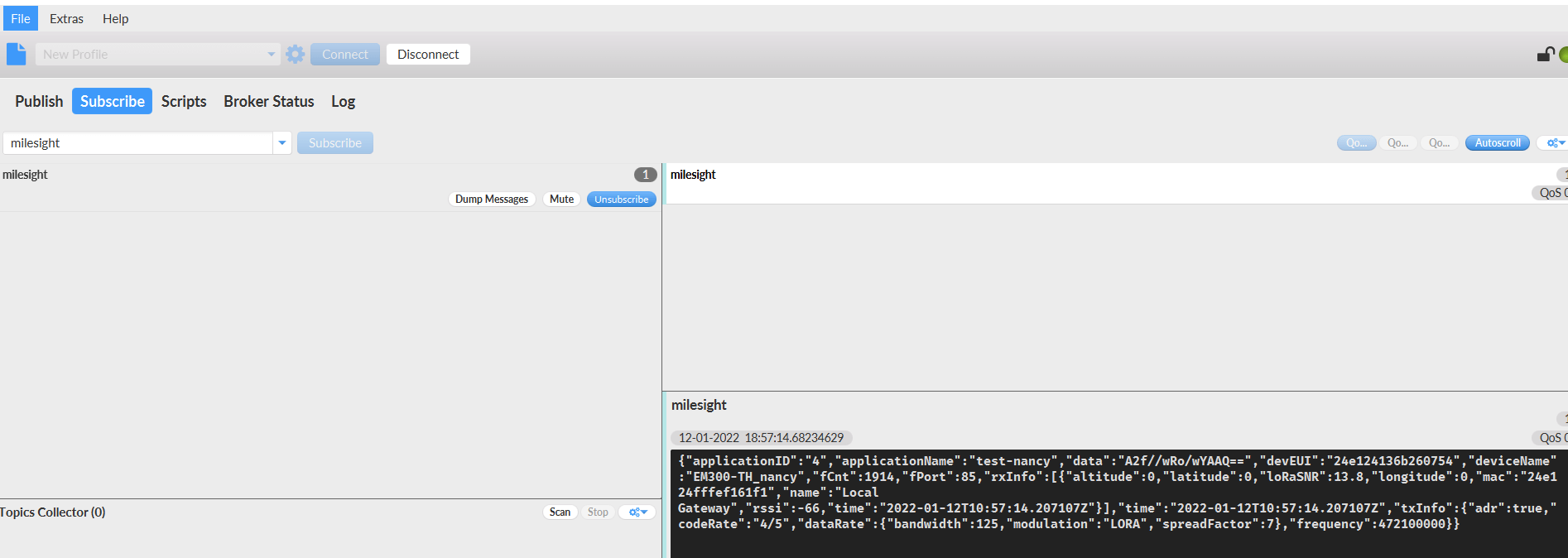The image size is (1568, 558).
Task: Click the unlocked padlock icon
Action: pyautogui.click(x=1545, y=55)
